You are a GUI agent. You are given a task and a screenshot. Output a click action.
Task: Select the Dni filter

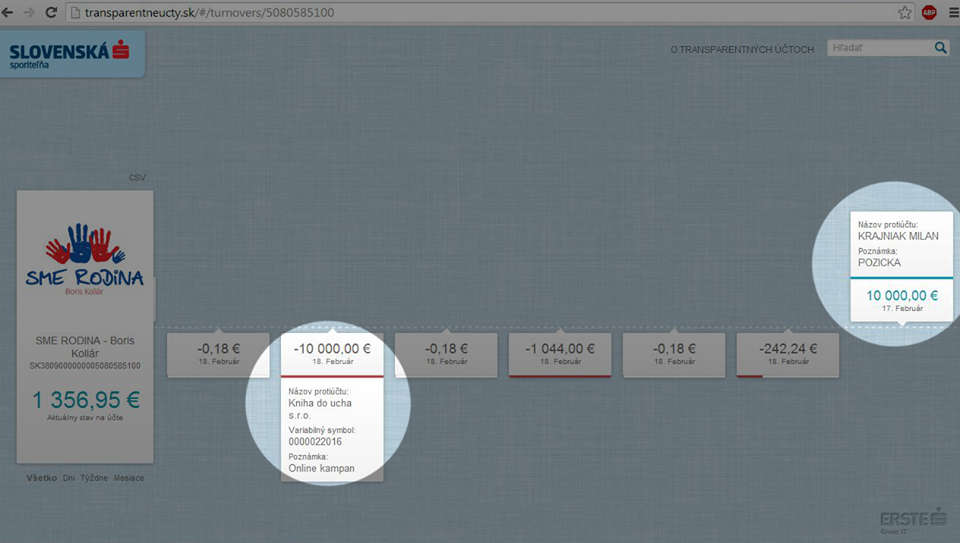[69, 477]
